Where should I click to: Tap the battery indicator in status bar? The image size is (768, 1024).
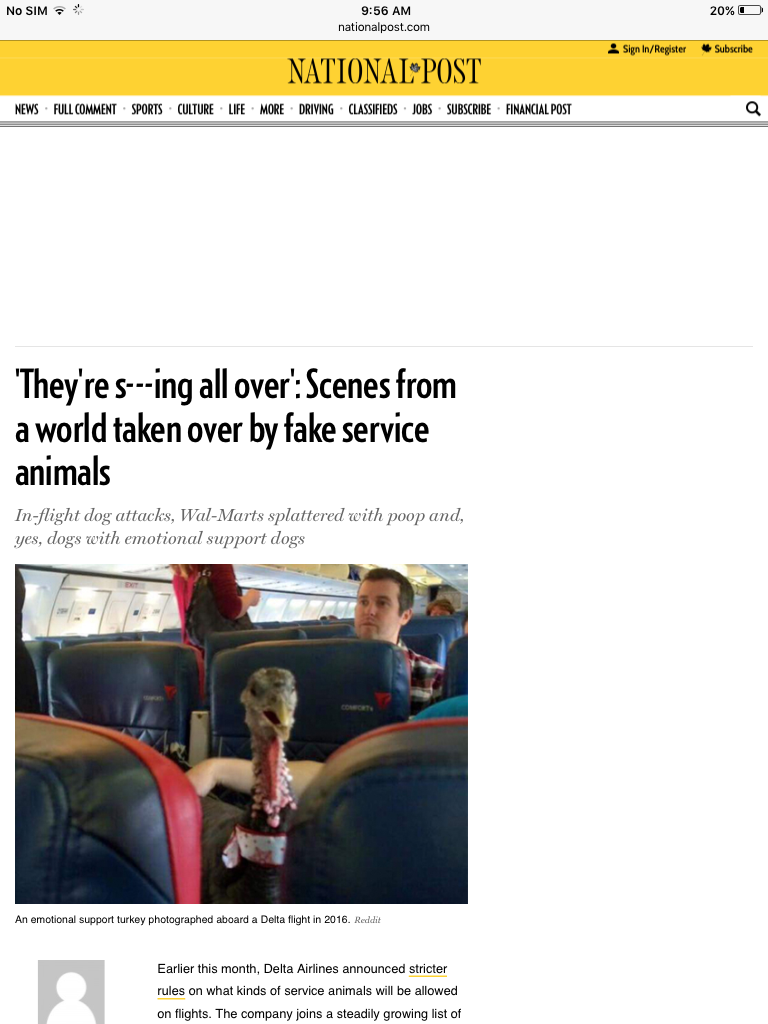click(750, 10)
